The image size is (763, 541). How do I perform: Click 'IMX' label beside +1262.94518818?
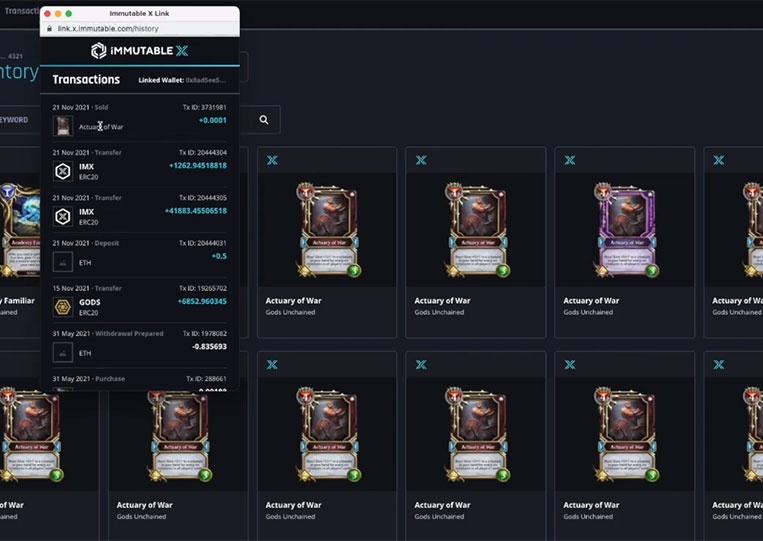(87, 166)
